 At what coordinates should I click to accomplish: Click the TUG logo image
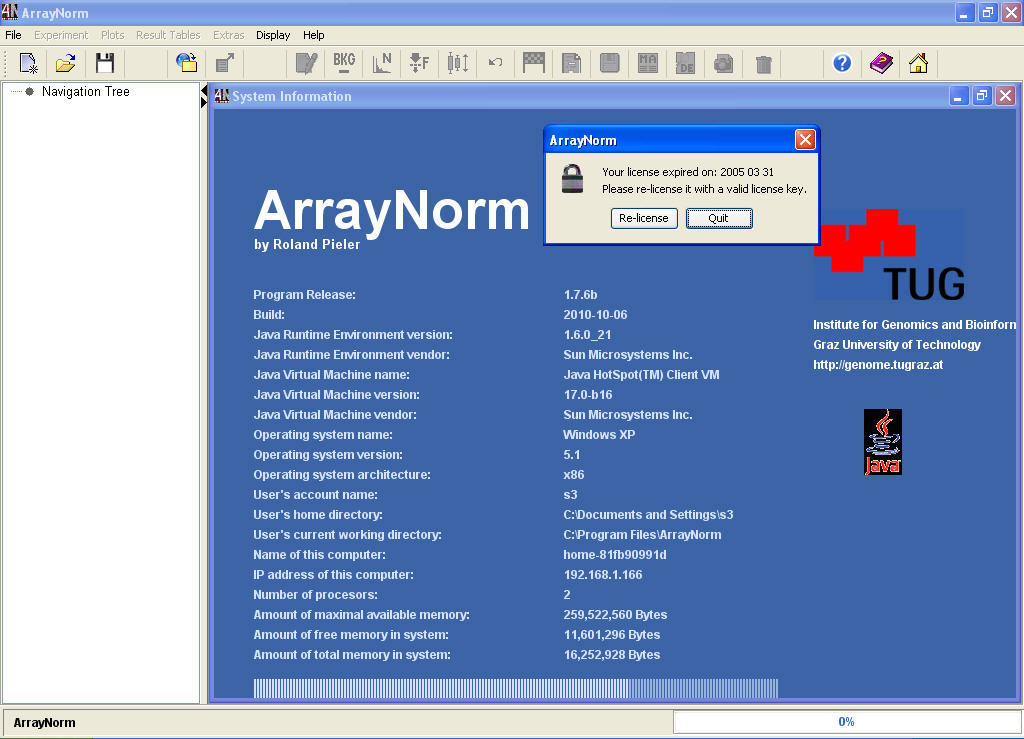coord(889,255)
